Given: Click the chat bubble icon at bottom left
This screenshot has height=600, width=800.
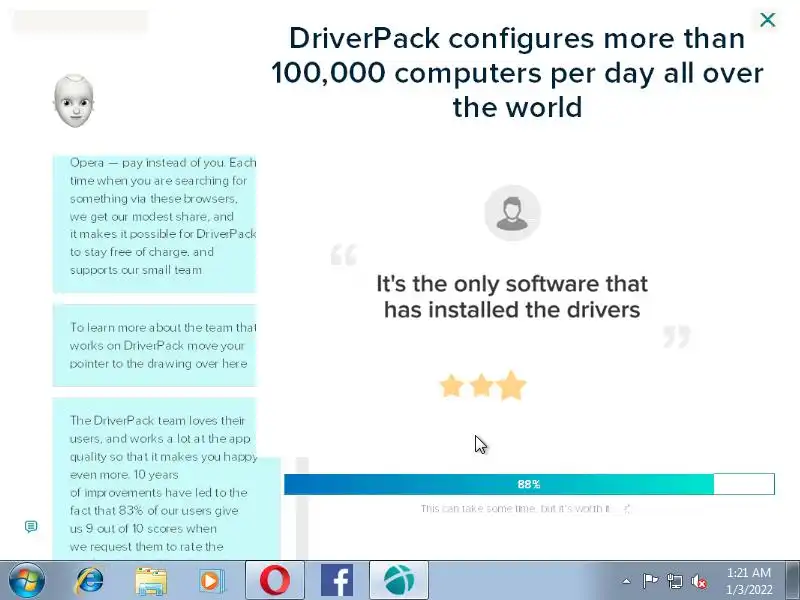Looking at the screenshot, I should pyautogui.click(x=31, y=526).
